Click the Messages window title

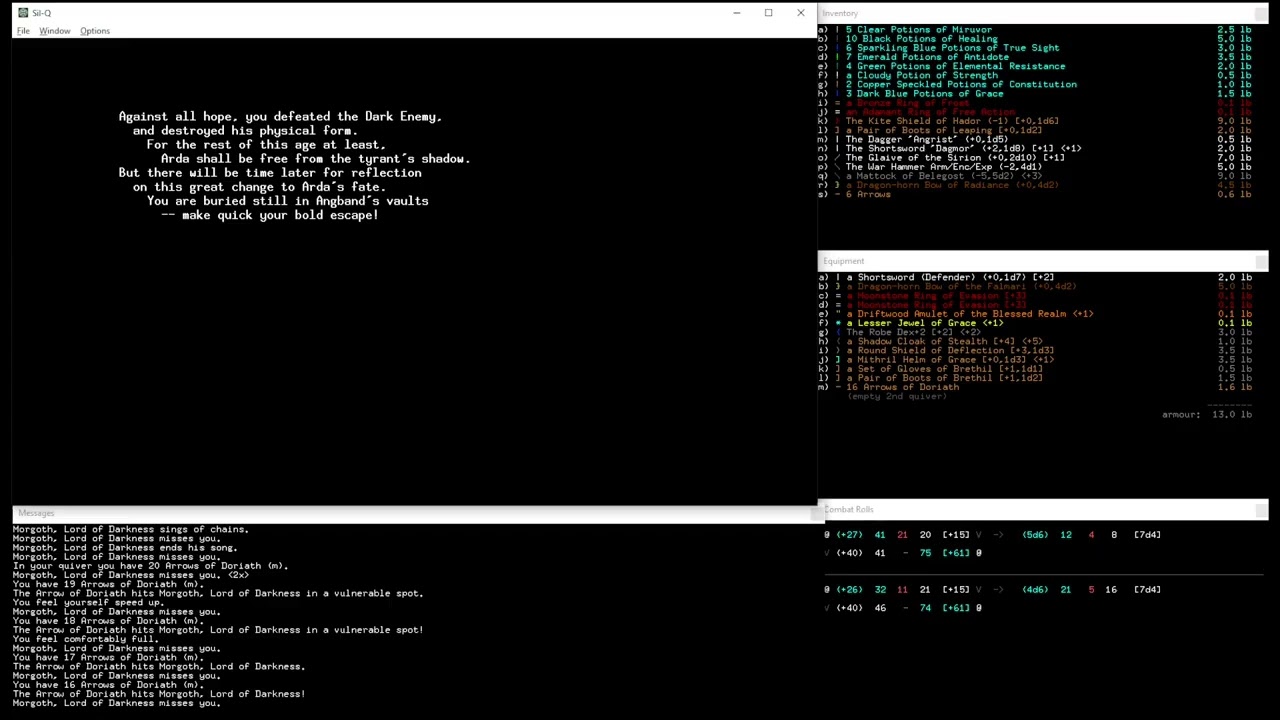(x=36, y=513)
